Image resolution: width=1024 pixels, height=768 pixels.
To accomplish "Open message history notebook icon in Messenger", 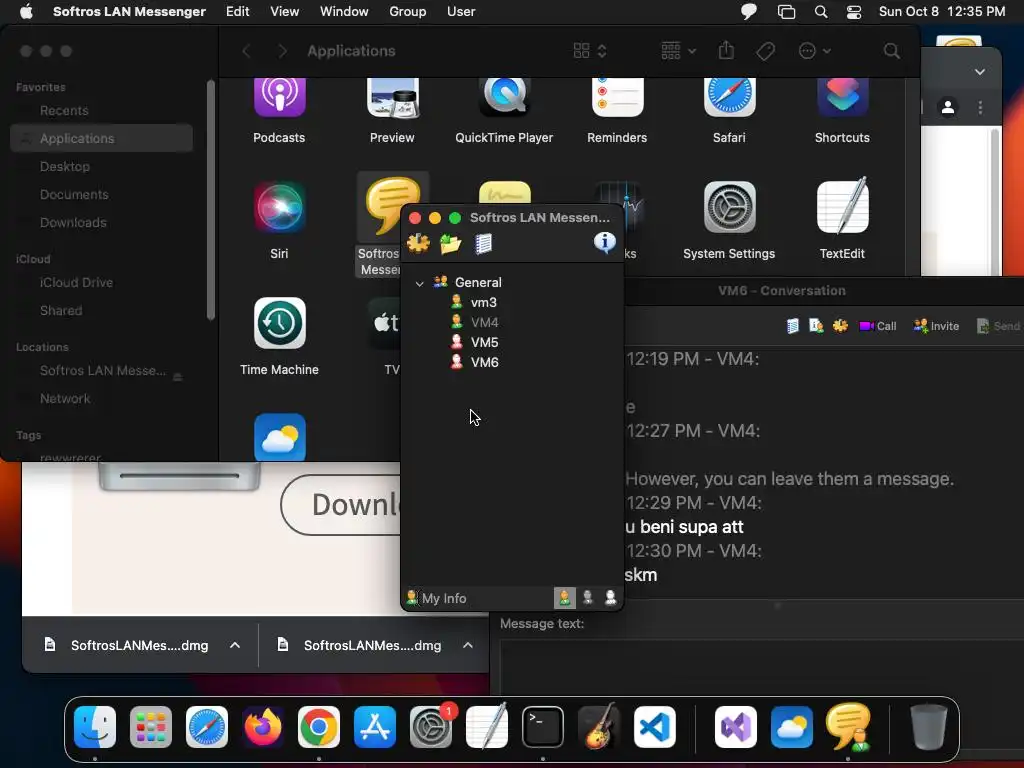I will pyautogui.click(x=483, y=244).
